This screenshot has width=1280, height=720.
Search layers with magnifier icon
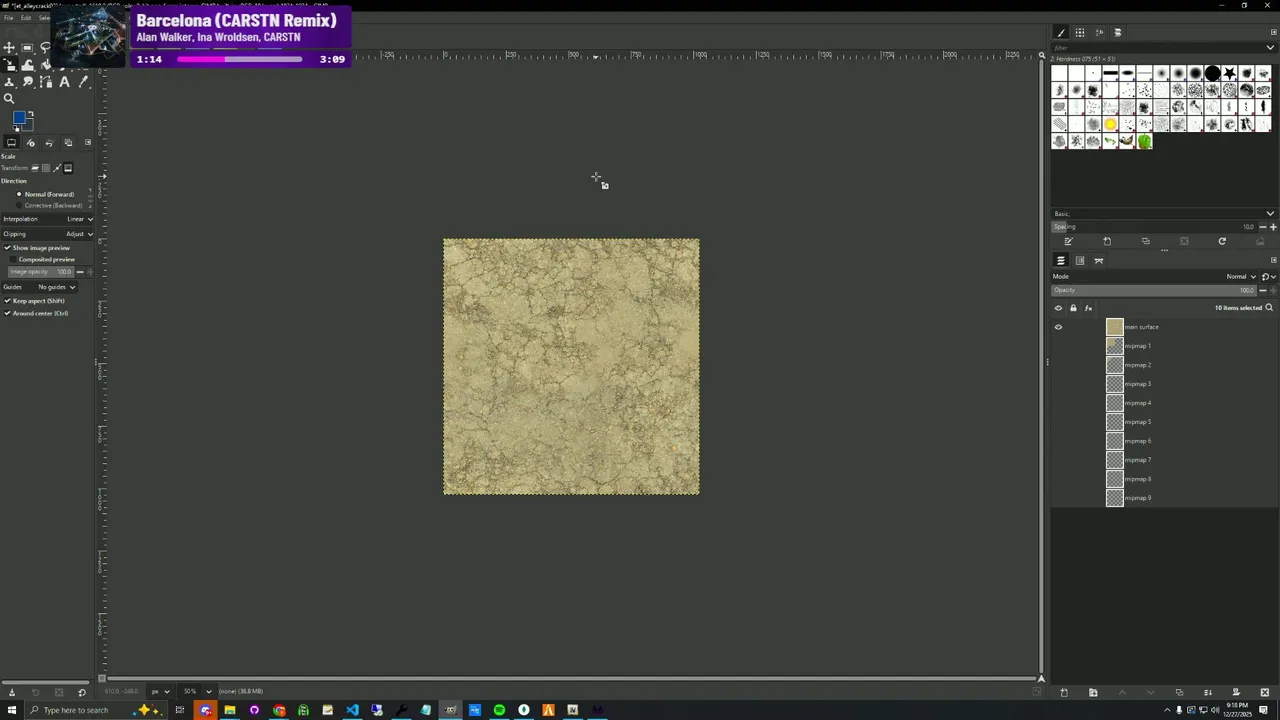(1269, 308)
